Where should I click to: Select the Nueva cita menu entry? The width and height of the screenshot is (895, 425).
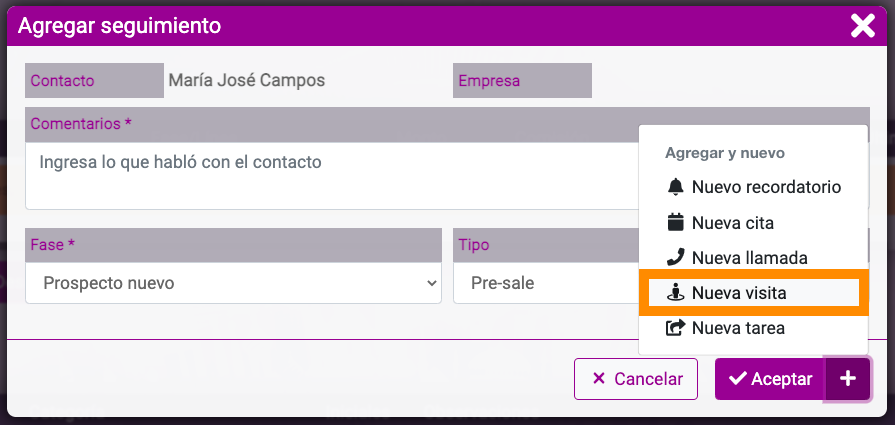coord(753,222)
